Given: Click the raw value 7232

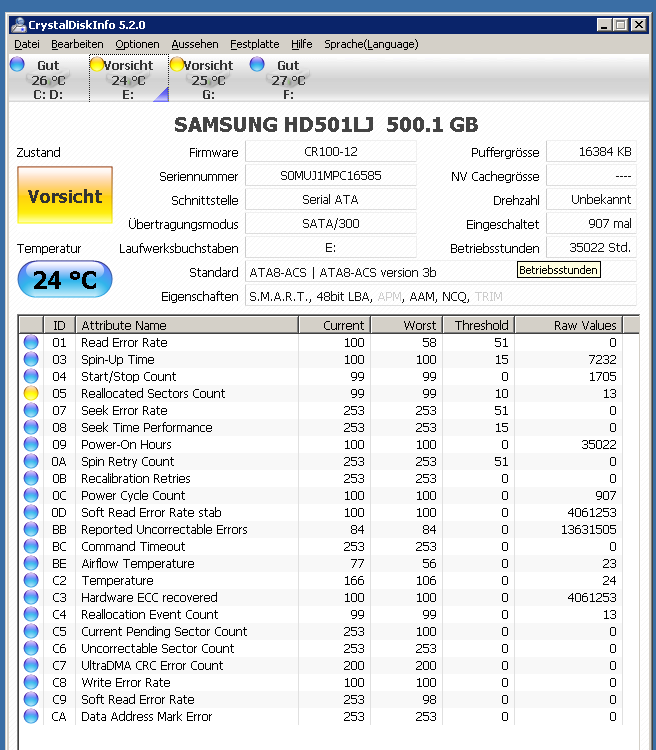Looking at the screenshot, I should [602, 360].
